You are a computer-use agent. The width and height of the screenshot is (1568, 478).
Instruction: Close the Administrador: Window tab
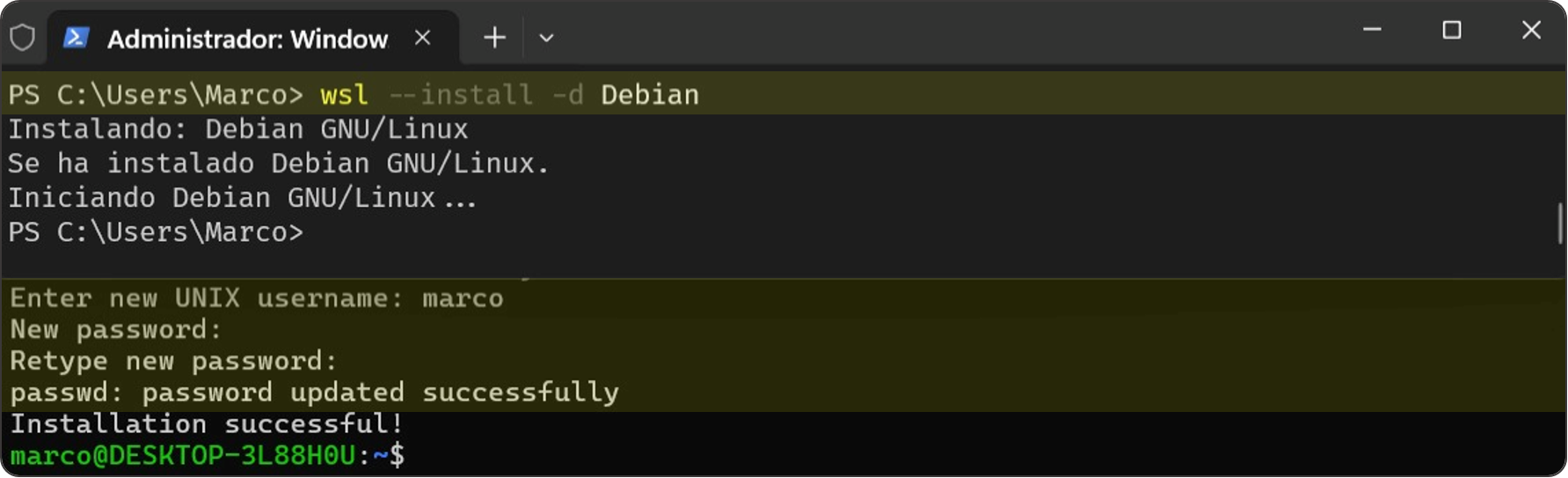click(x=422, y=38)
